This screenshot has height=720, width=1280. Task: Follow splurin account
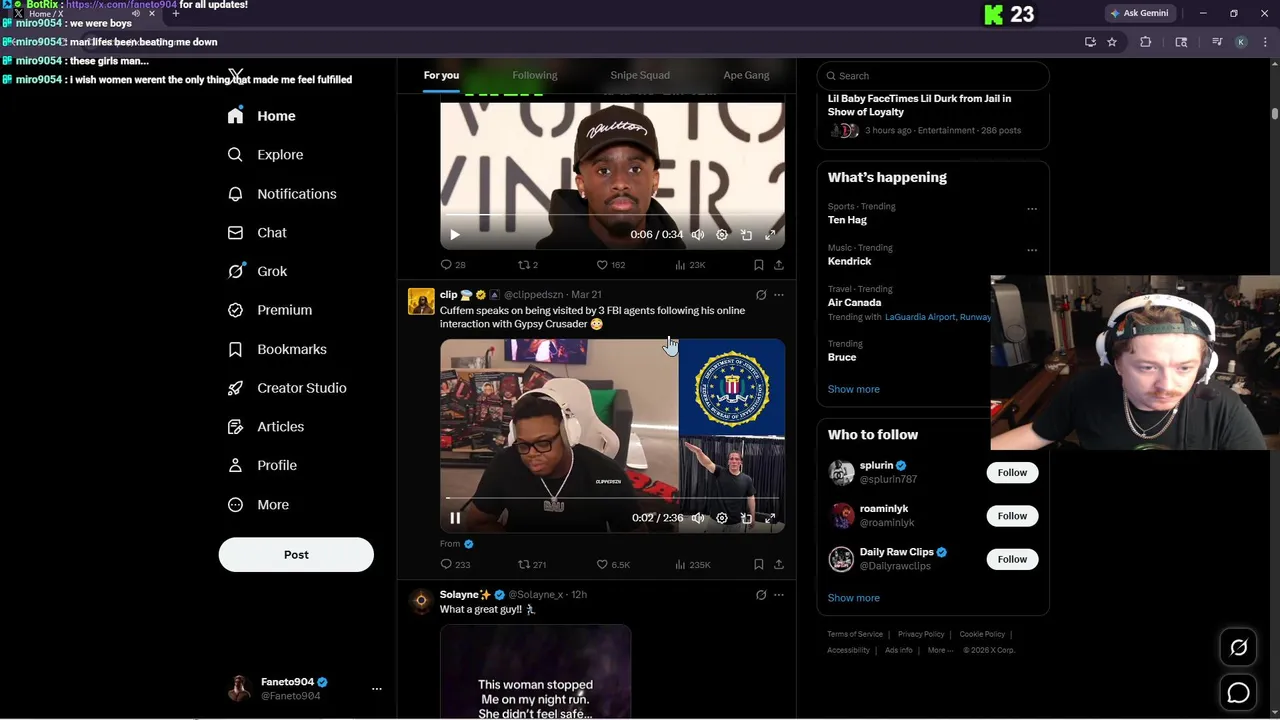tap(1012, 473)
